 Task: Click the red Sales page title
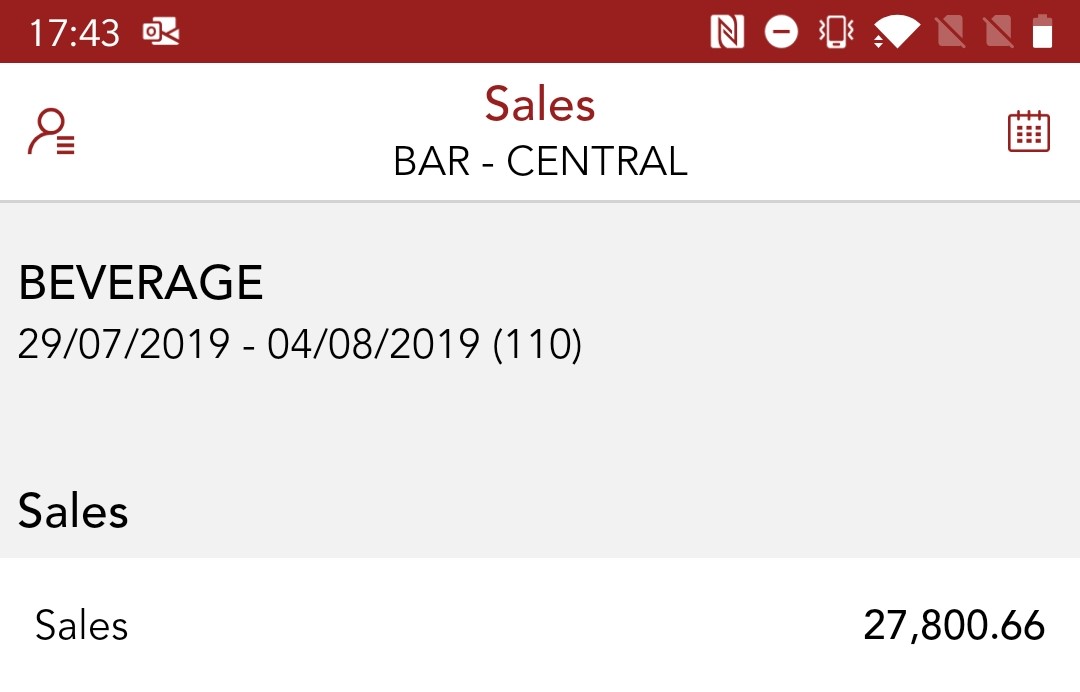(540, 104)
